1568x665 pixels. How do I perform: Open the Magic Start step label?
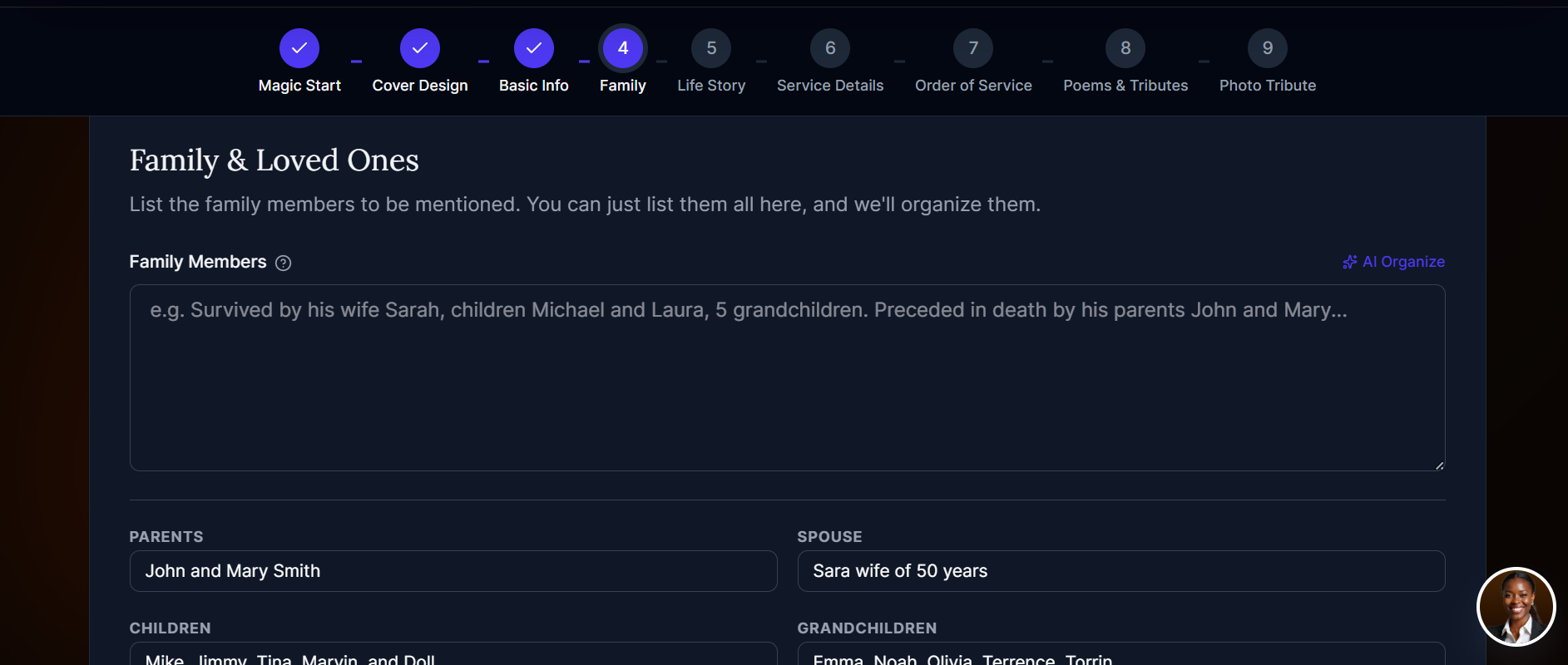coord(299,86)
